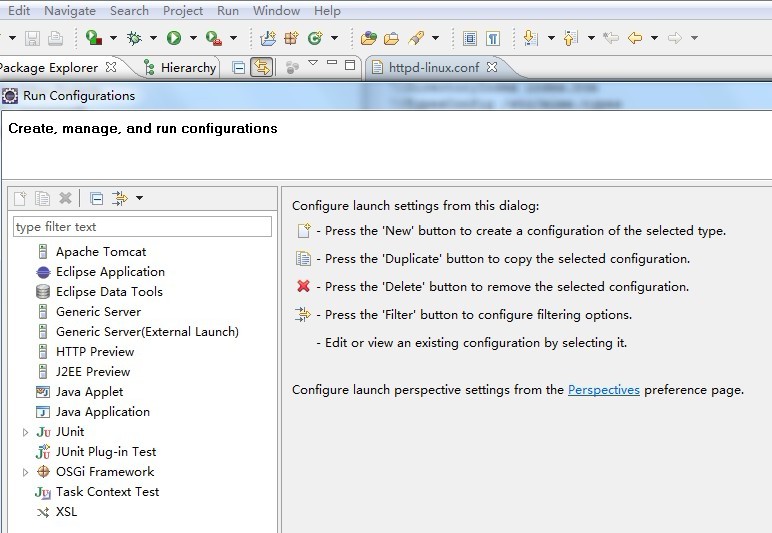
Task: Click the Duplicate launch configuration icon
Action: pyautogui.click(x=42, y=198)
